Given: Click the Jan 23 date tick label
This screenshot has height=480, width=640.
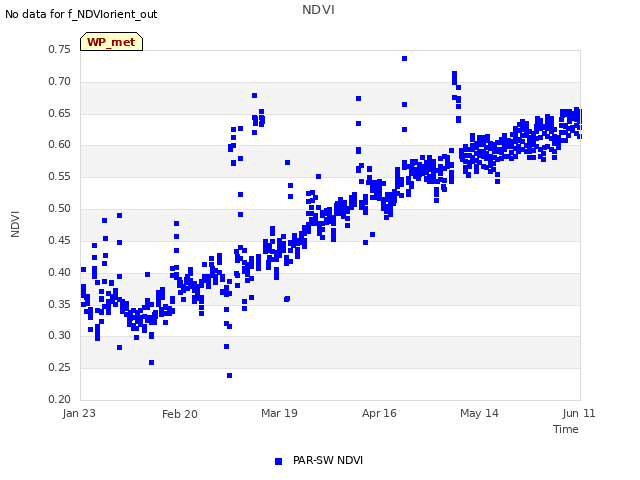Looking at the screenshot, I should point(79,413).
